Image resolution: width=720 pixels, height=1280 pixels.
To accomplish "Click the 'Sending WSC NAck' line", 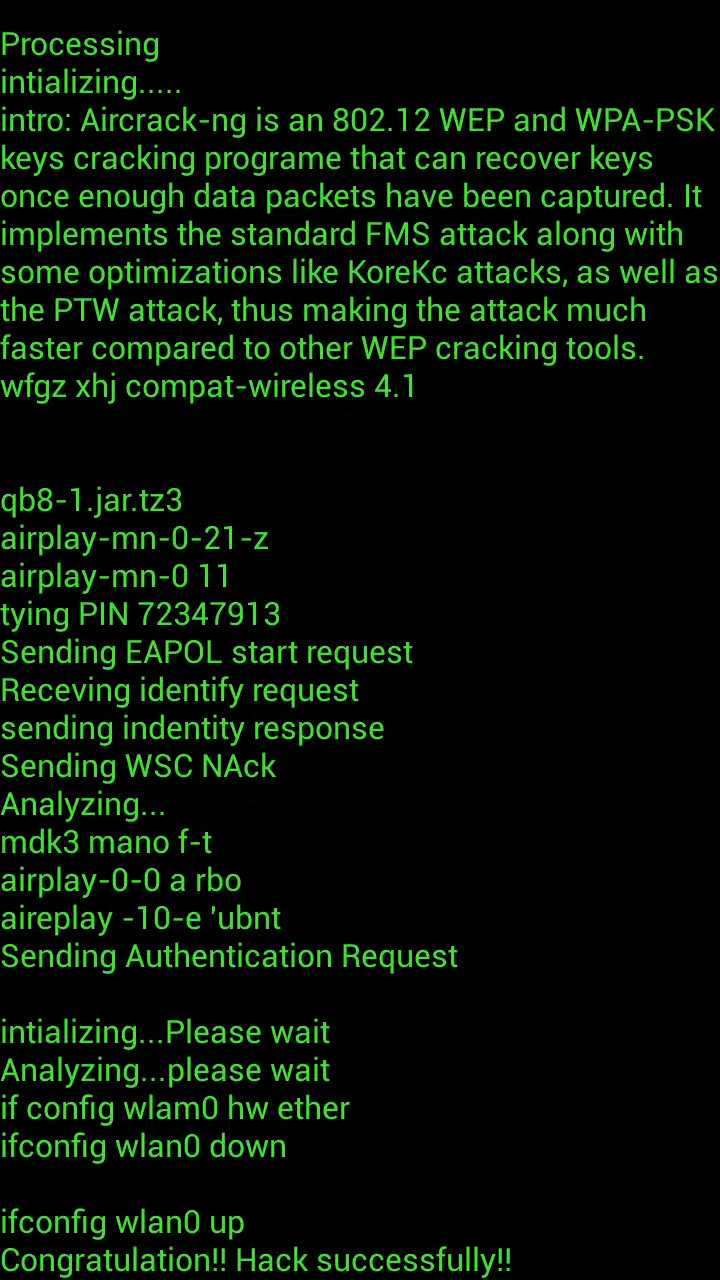I will click(x=139, y=766).
